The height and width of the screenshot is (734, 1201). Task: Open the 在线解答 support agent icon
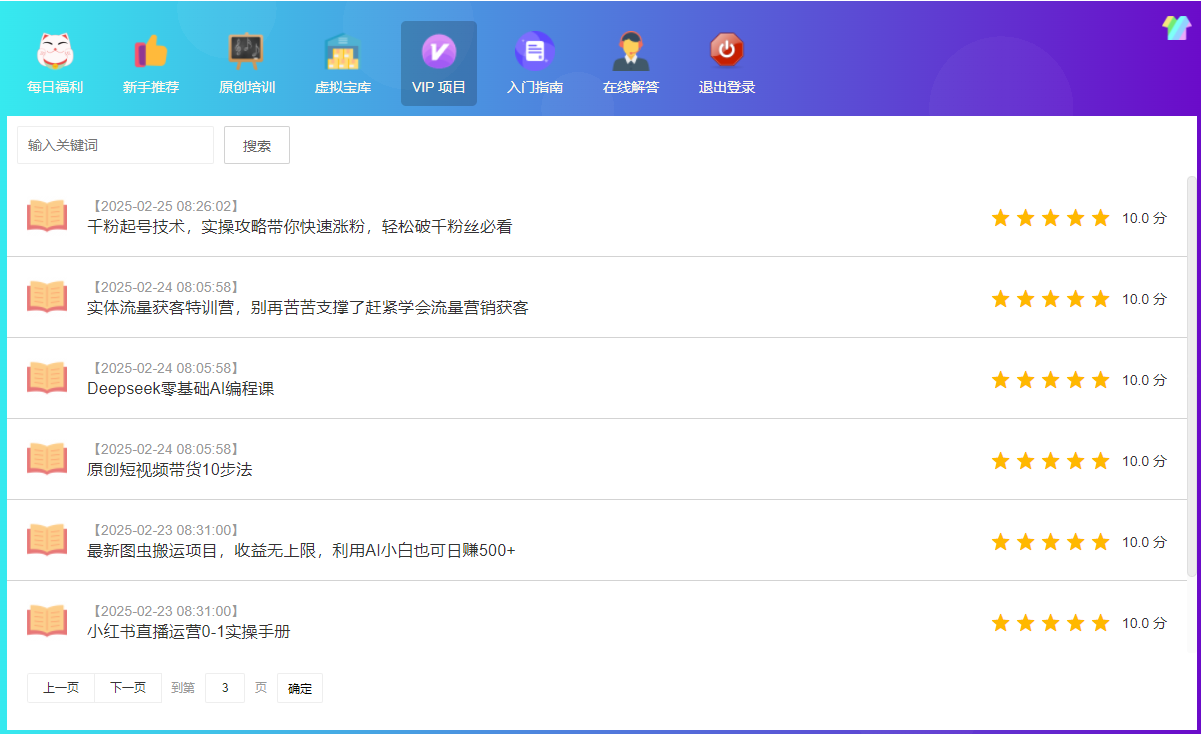point(631,50)
